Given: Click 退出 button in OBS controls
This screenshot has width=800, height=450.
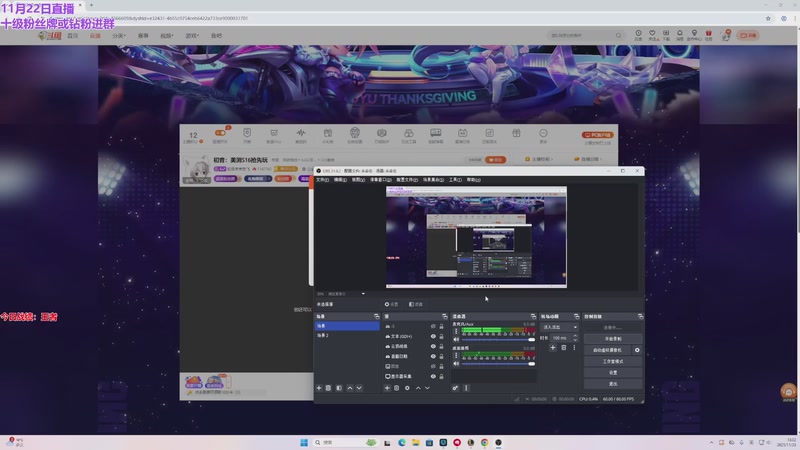Looking at the screenshot, I should pos(613,384).
